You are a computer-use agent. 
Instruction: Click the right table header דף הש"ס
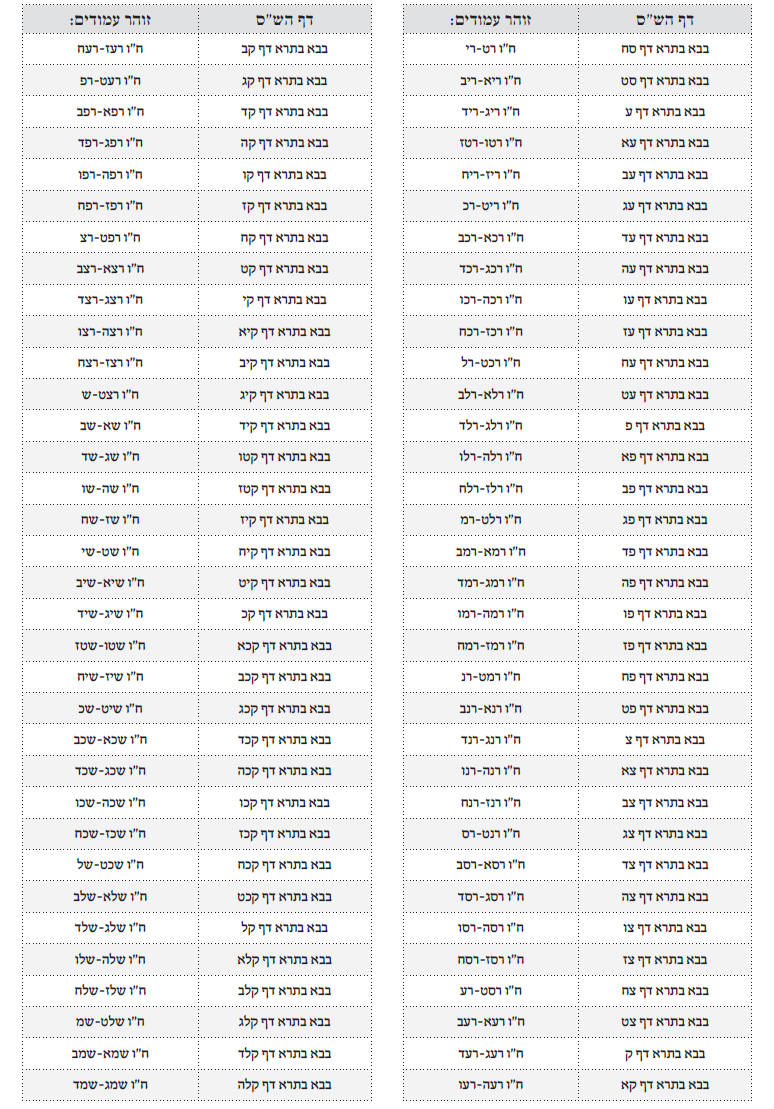point(665,19)
